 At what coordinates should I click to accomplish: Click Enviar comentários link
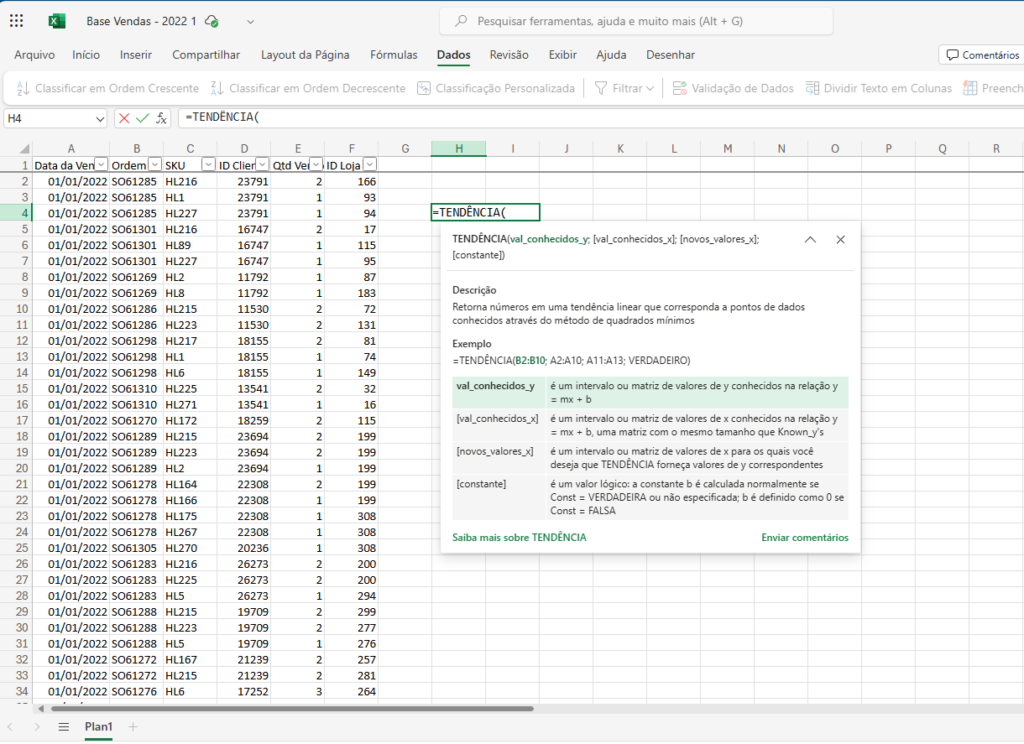click(805, 538)
